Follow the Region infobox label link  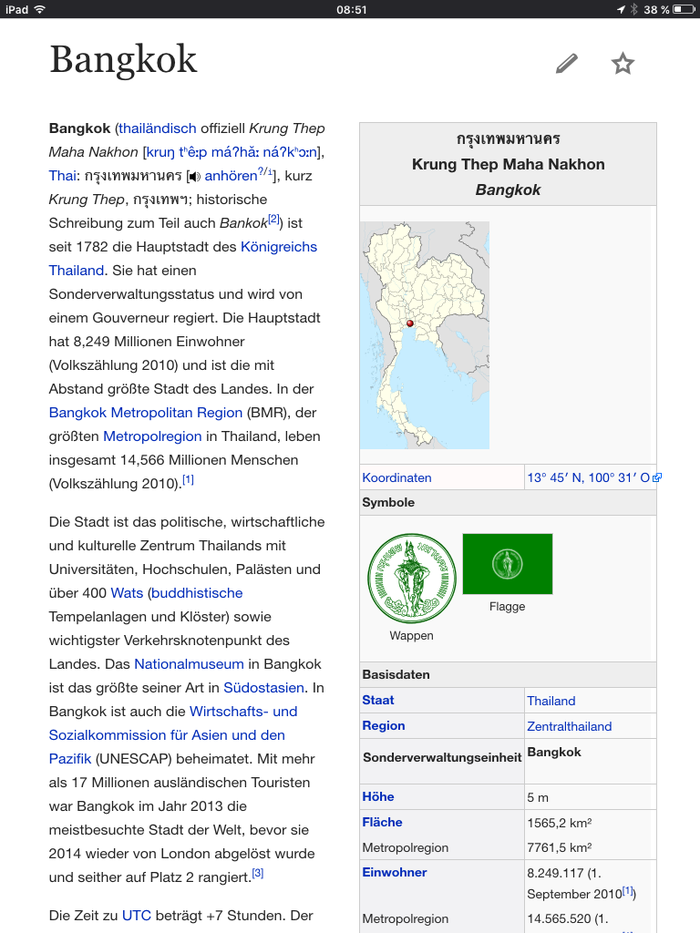point(383,726)
